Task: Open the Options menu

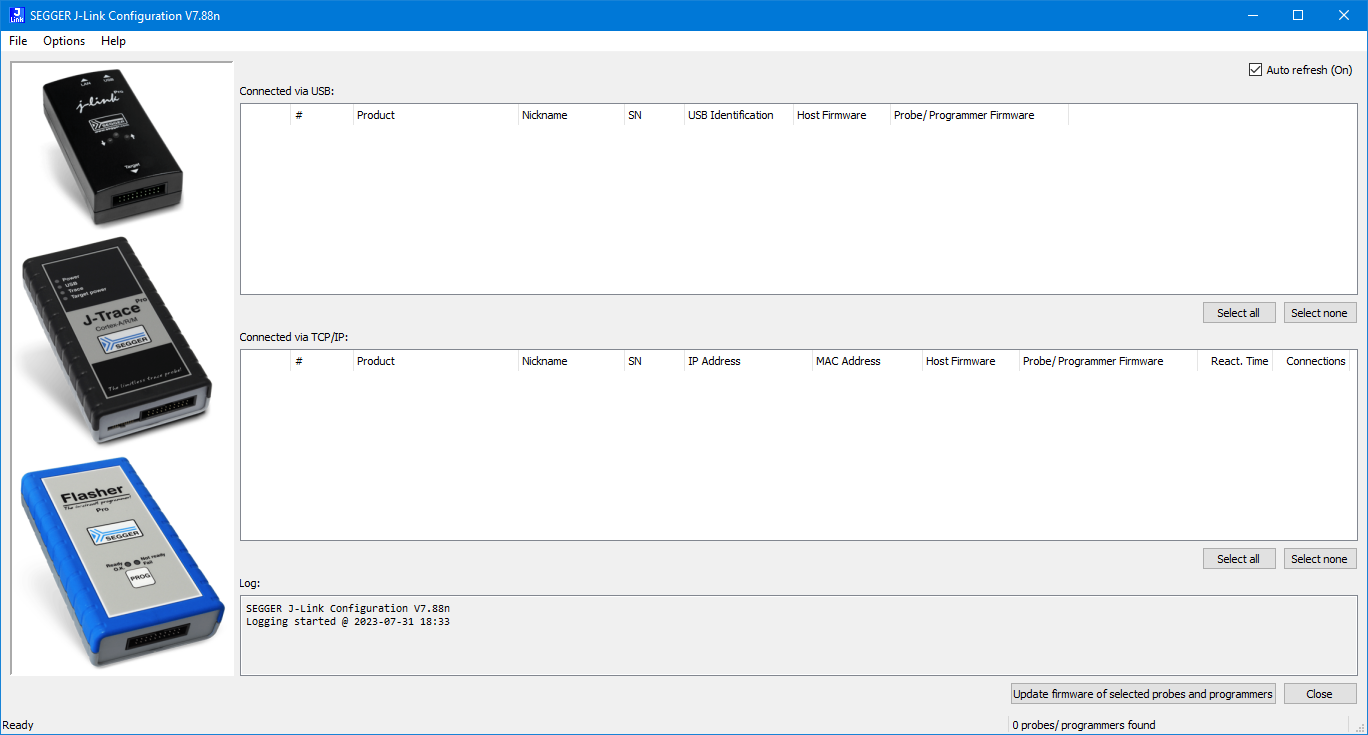Action: tap(63, 41)
